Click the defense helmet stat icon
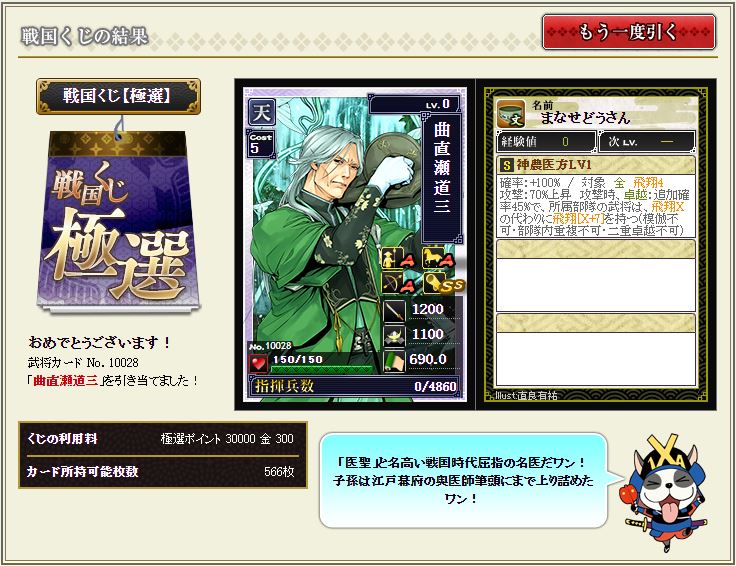The height and width of the screenshot is (566, 736). (394, 336)
